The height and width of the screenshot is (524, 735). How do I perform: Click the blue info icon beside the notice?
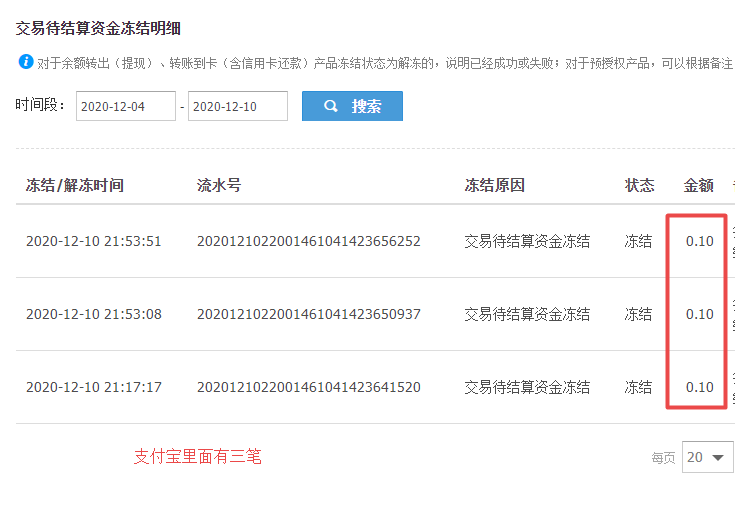pos(26,62)
